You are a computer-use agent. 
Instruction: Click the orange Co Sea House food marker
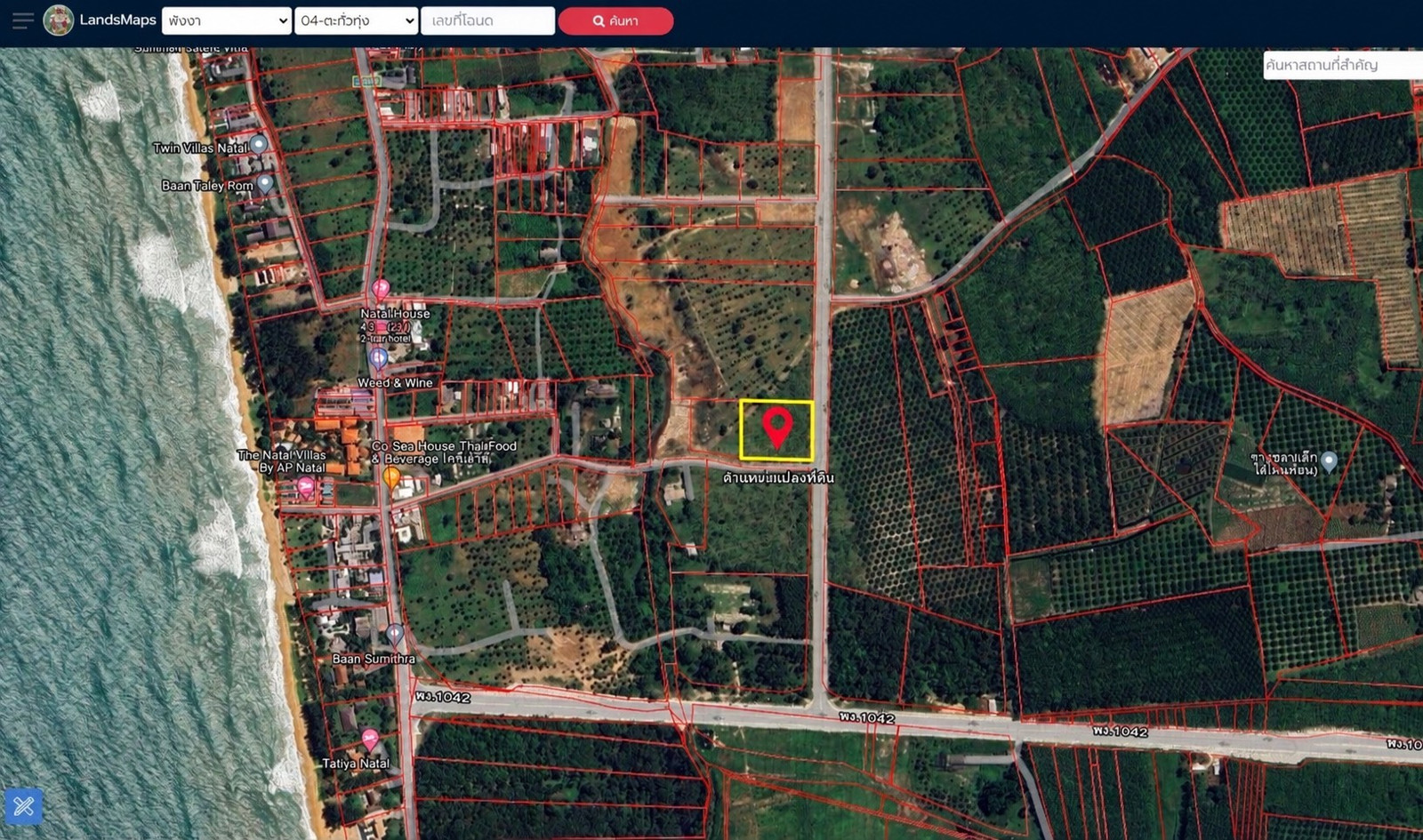pyautogui.click(x=391, y=477)
